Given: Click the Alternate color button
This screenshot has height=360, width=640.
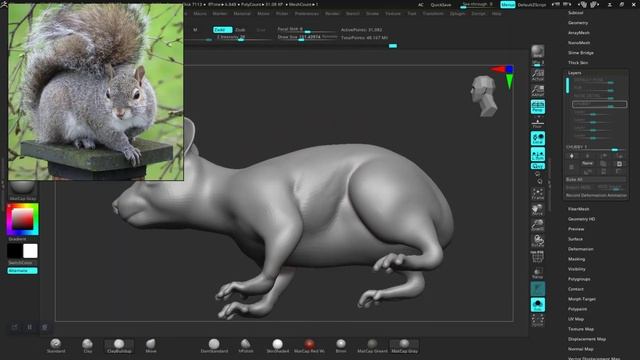Looking at the screenshot, I should tap(22, 271).
